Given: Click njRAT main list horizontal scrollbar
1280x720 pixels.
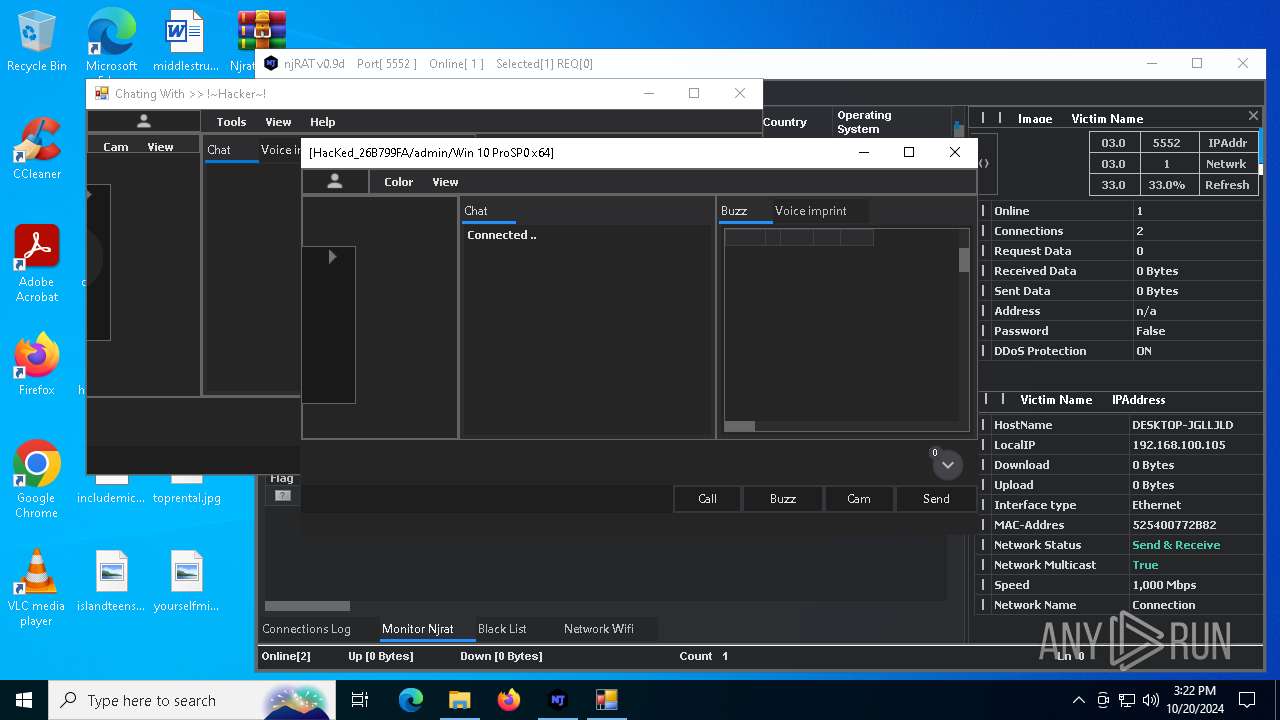Looking at the screenshot, I should point(307,606).
